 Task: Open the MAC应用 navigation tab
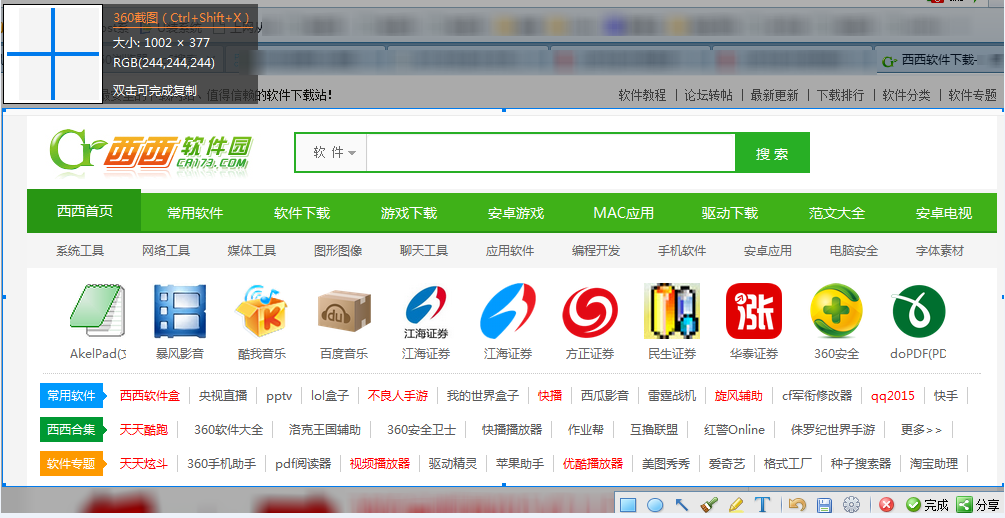[x=624, y=213]
